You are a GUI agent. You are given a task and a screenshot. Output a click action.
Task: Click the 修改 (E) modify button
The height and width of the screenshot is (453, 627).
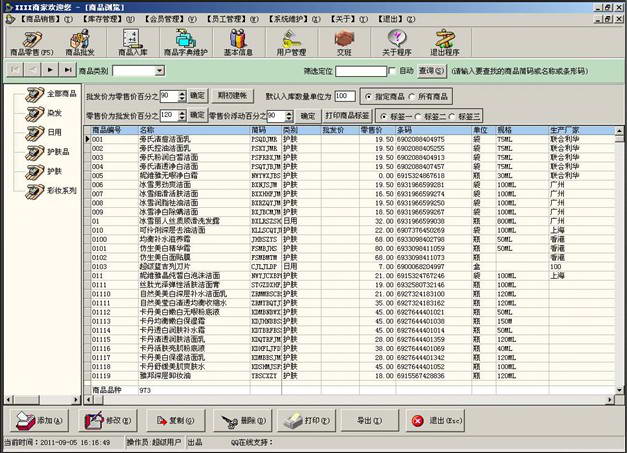click(107, 421)
